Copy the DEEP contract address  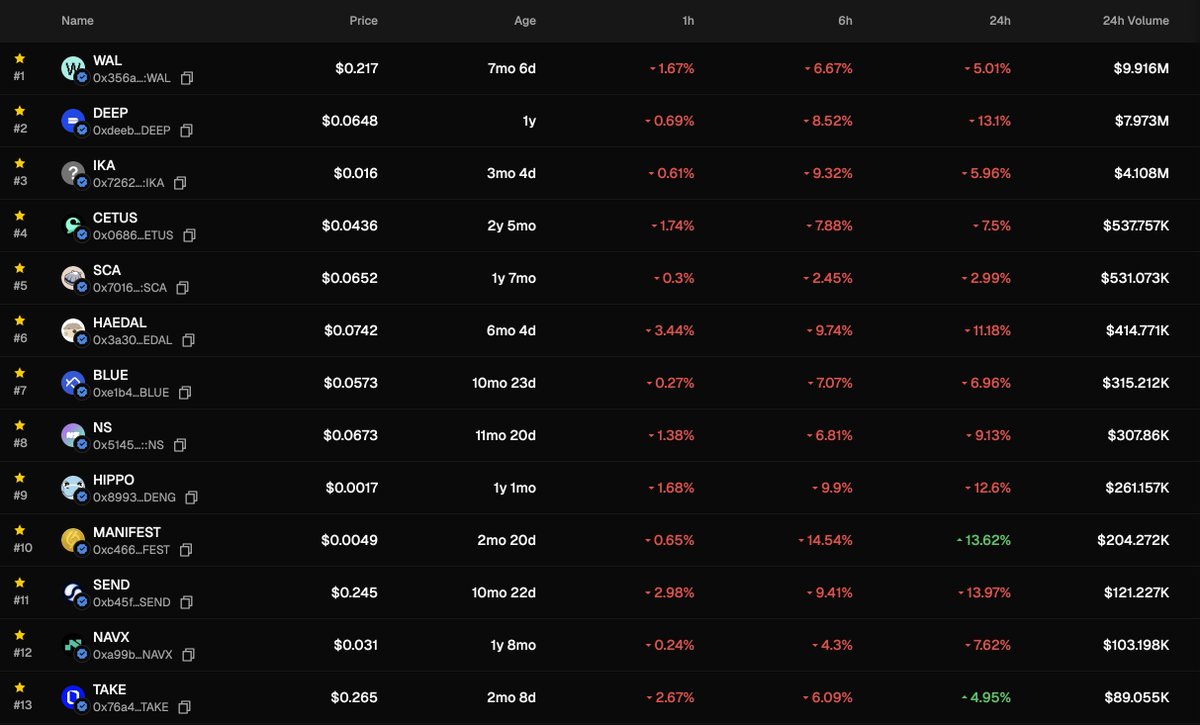(x=186, y=131)
